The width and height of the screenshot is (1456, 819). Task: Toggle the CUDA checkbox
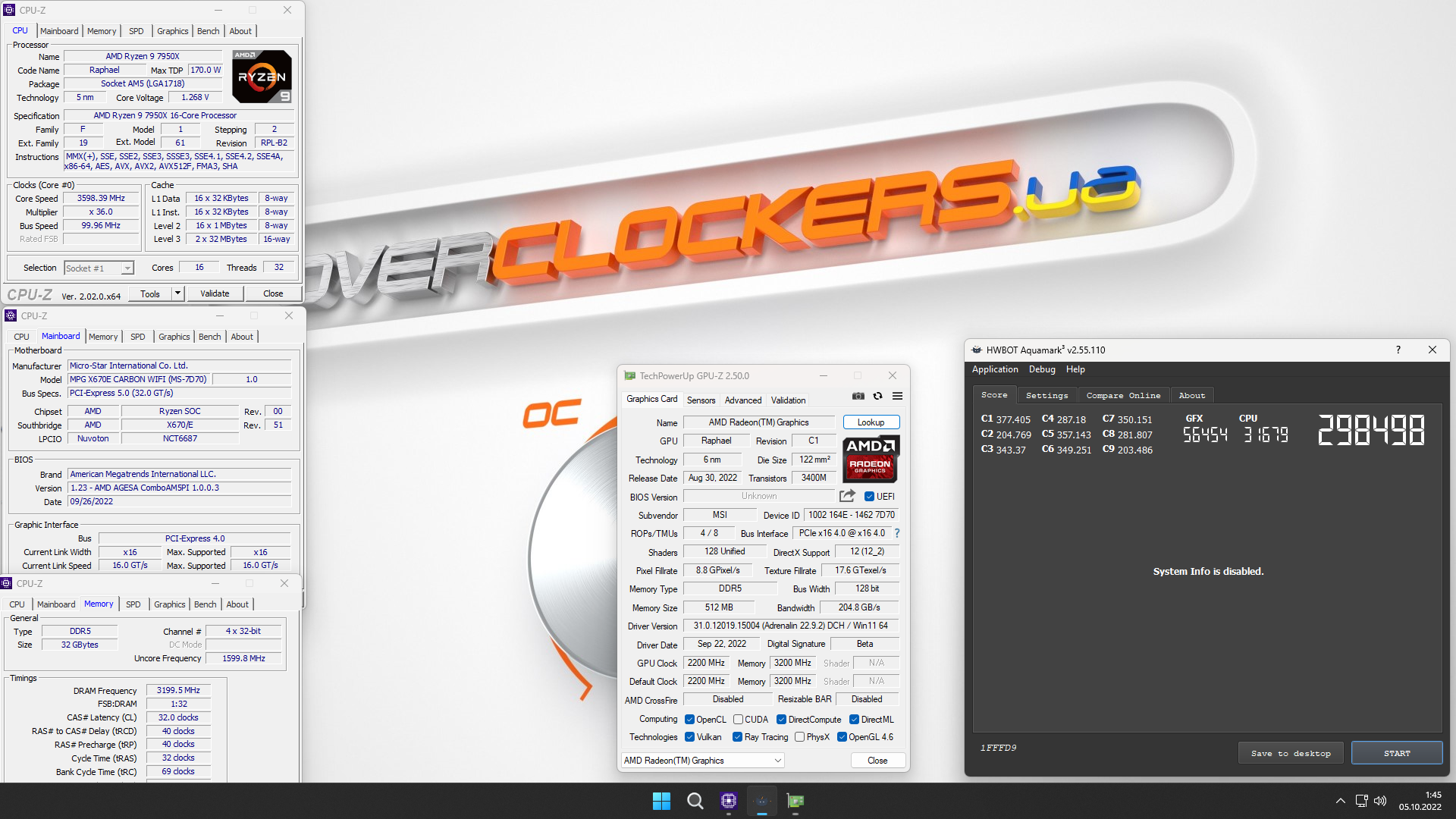pos(738,720)
